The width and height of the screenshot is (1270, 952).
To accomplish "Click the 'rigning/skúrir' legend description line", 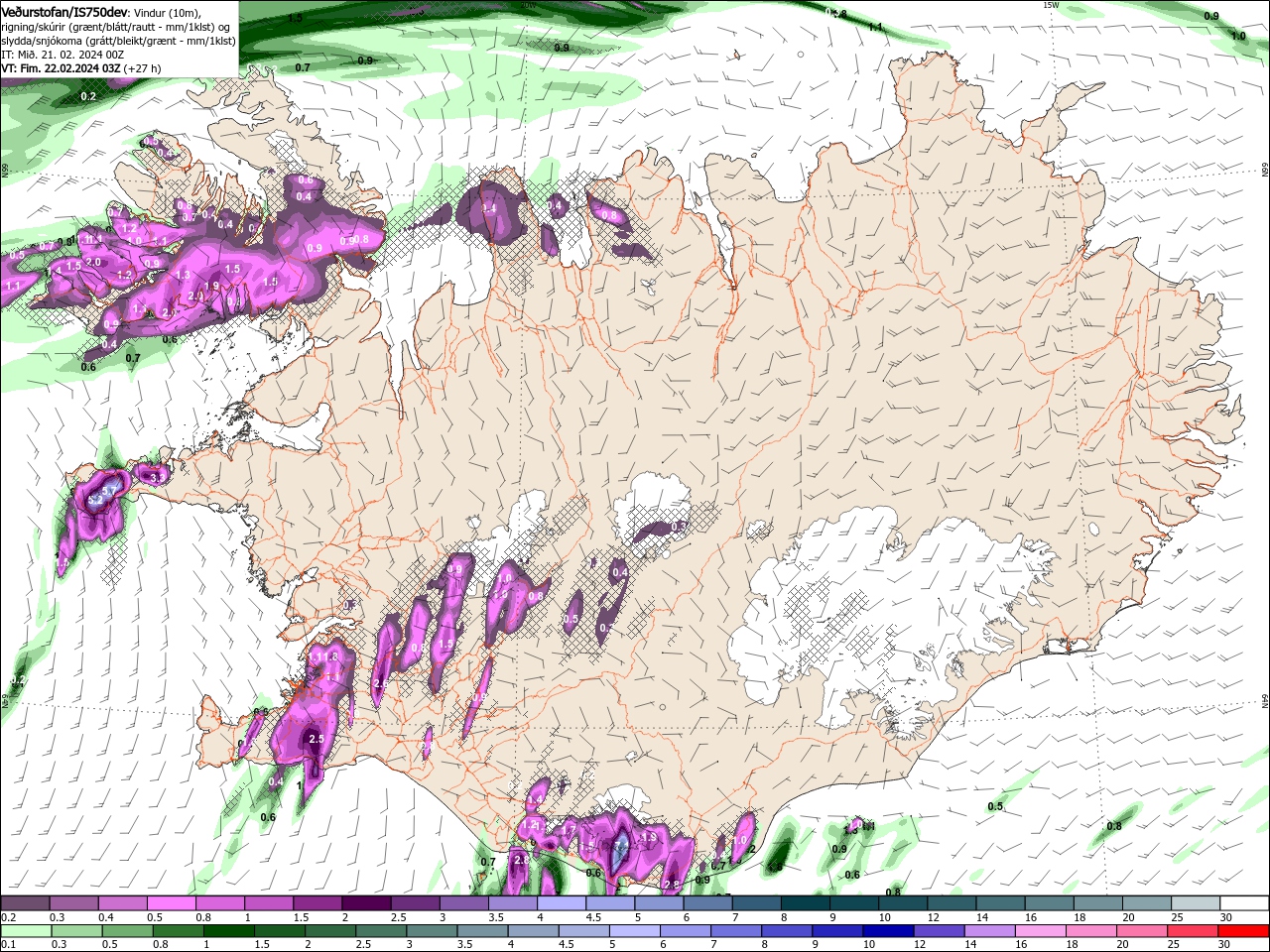I will [115, 27].
